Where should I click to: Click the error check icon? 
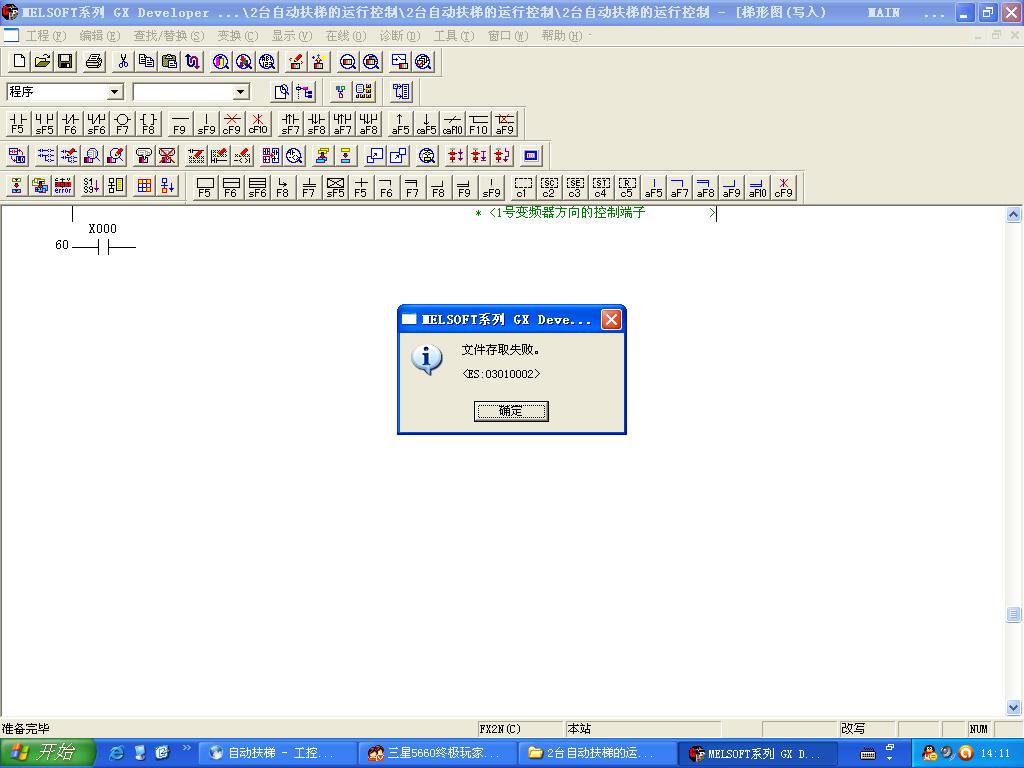(63, 186)
